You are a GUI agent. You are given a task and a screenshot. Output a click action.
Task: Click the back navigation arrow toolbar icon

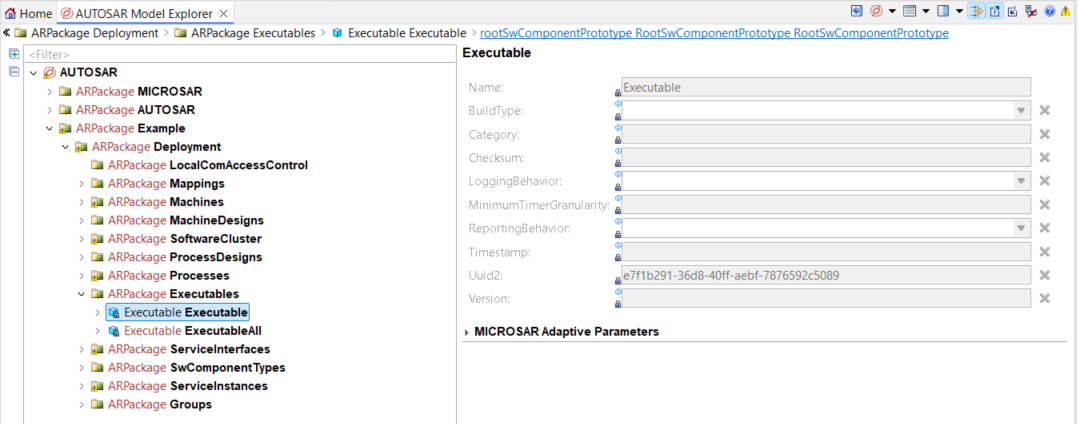point(857,11)
